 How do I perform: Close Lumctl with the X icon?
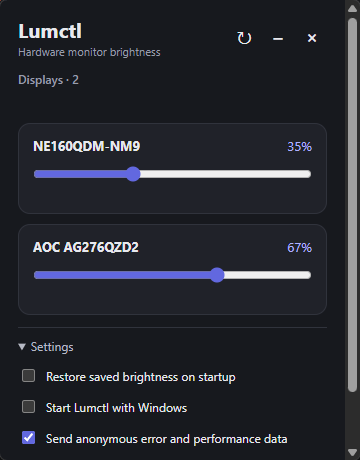(x=312, y=38)
